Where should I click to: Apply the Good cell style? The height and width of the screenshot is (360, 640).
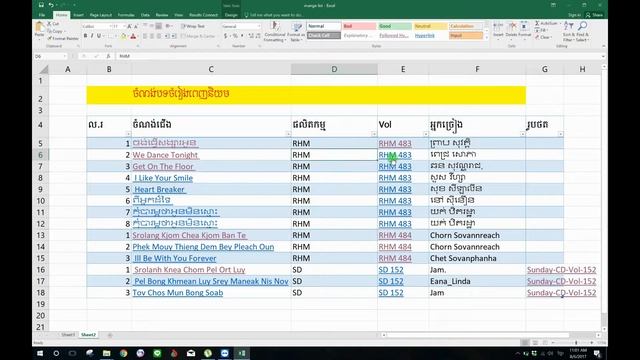pyautogui.click(x=395, y=26)
